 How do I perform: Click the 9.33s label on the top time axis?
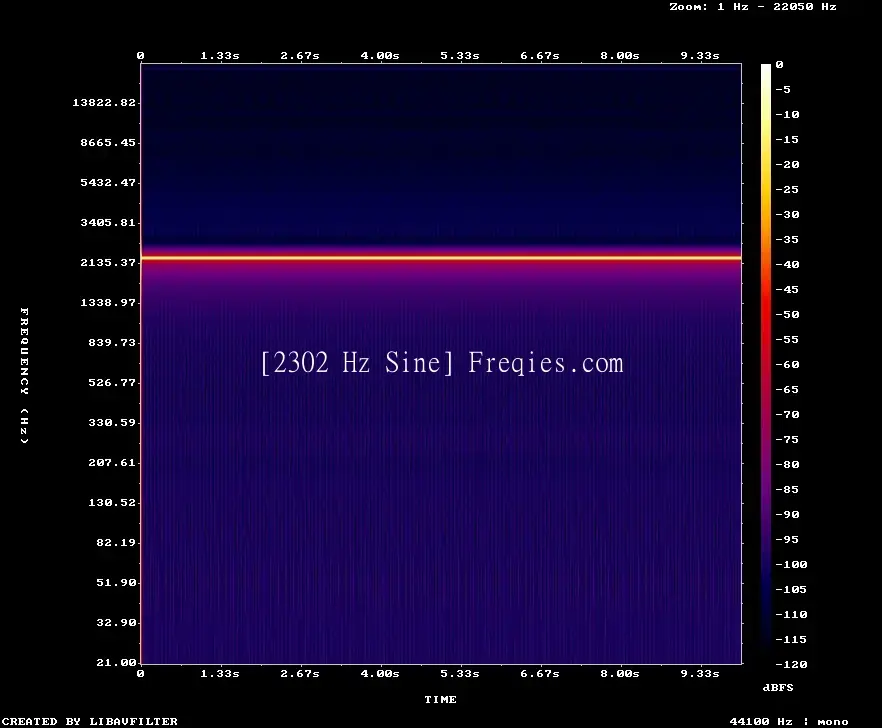coord(700,55)
